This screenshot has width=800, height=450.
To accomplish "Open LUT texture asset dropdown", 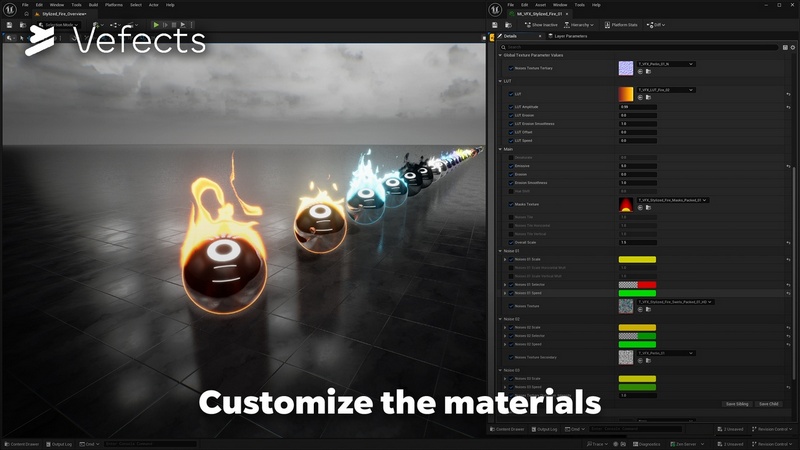I will pos(690,90).
